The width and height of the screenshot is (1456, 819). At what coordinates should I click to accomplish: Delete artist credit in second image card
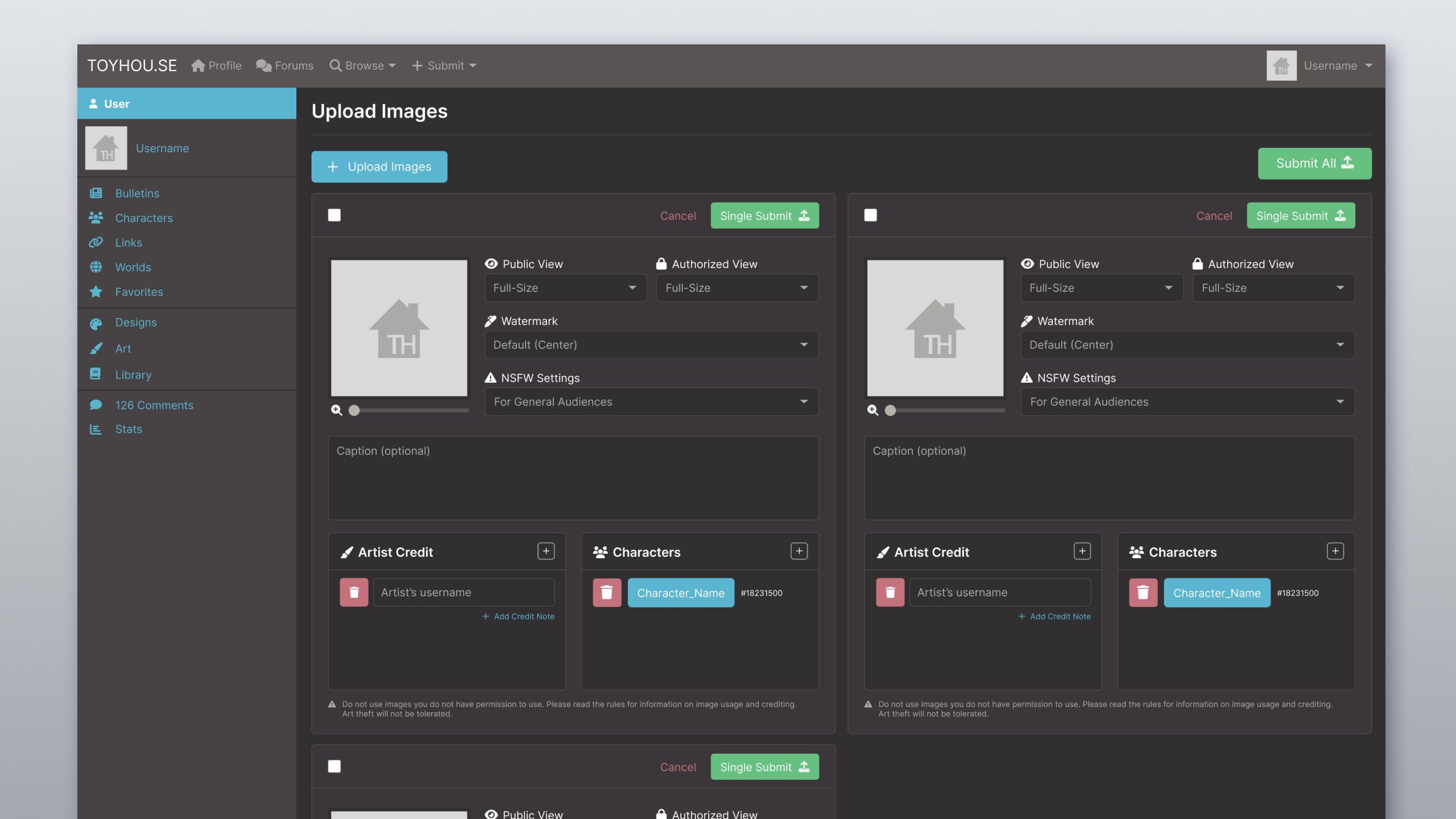pyautogui.click(x=890, y=593)
